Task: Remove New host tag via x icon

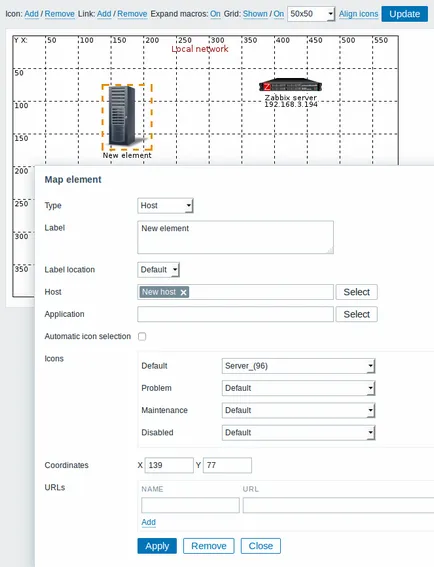Action: pos(183,292)
